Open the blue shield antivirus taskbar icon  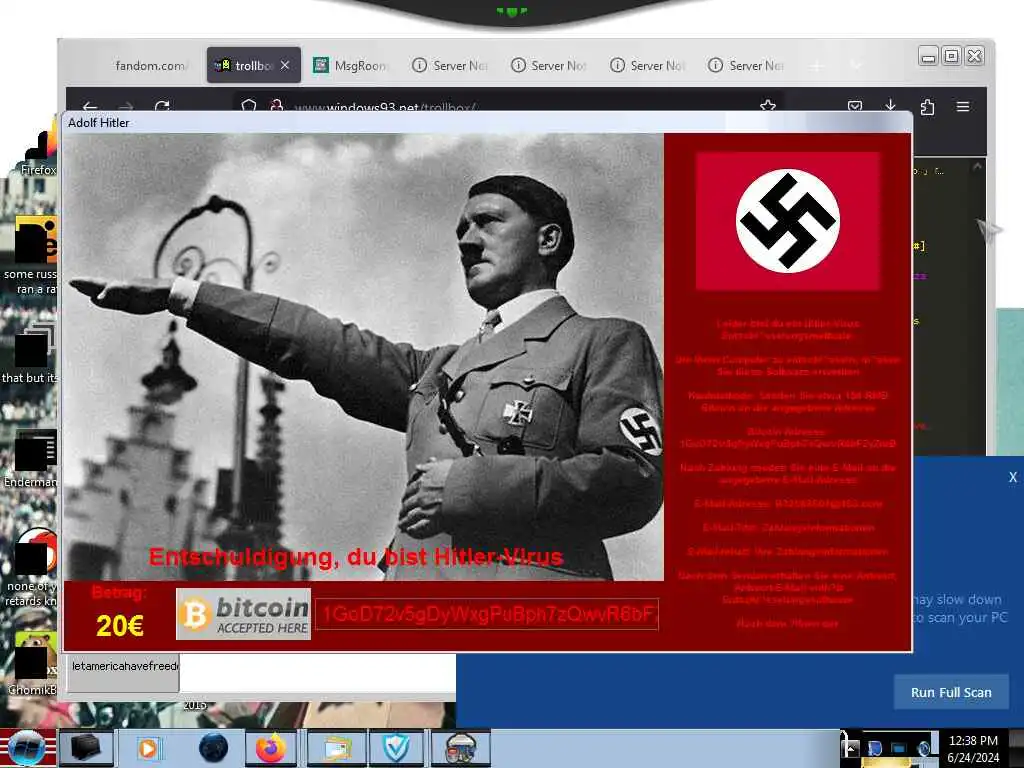396,748
